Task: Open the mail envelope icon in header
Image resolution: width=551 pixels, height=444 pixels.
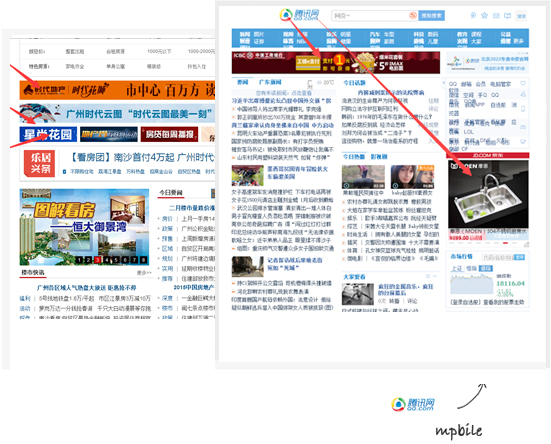Action: pos(496,16)
